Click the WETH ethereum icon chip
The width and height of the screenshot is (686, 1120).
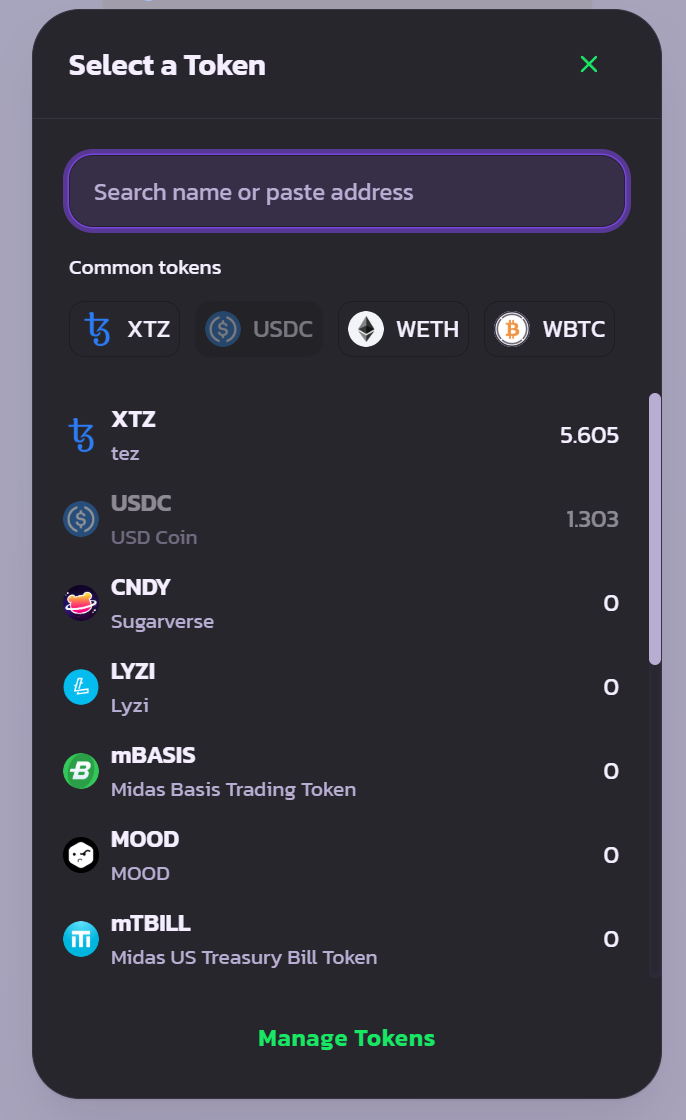tap(366, 329)
